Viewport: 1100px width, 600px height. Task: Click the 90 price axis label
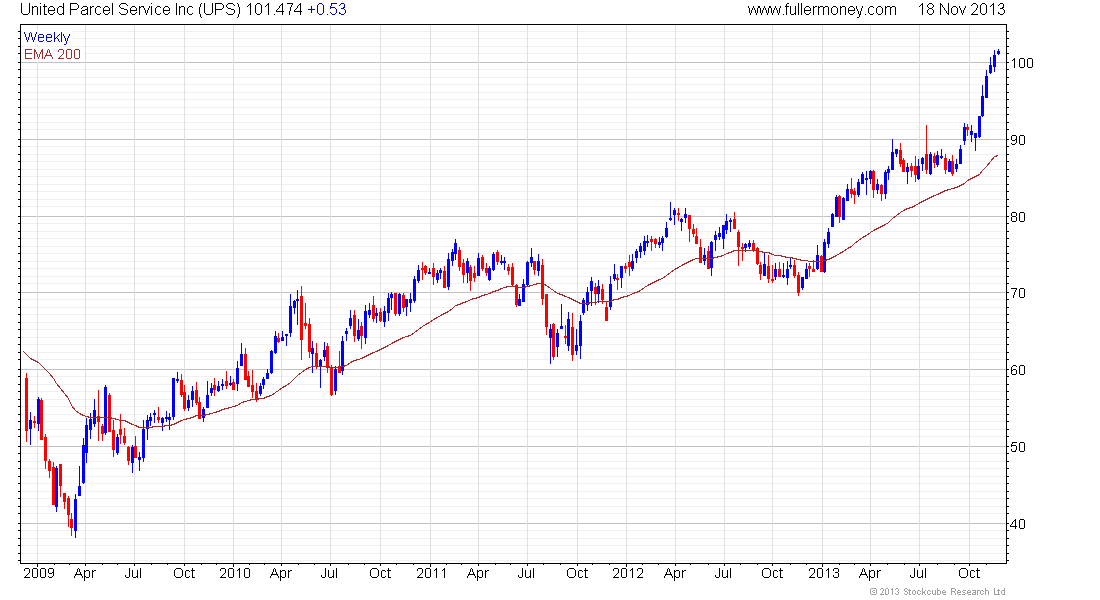1017,140
